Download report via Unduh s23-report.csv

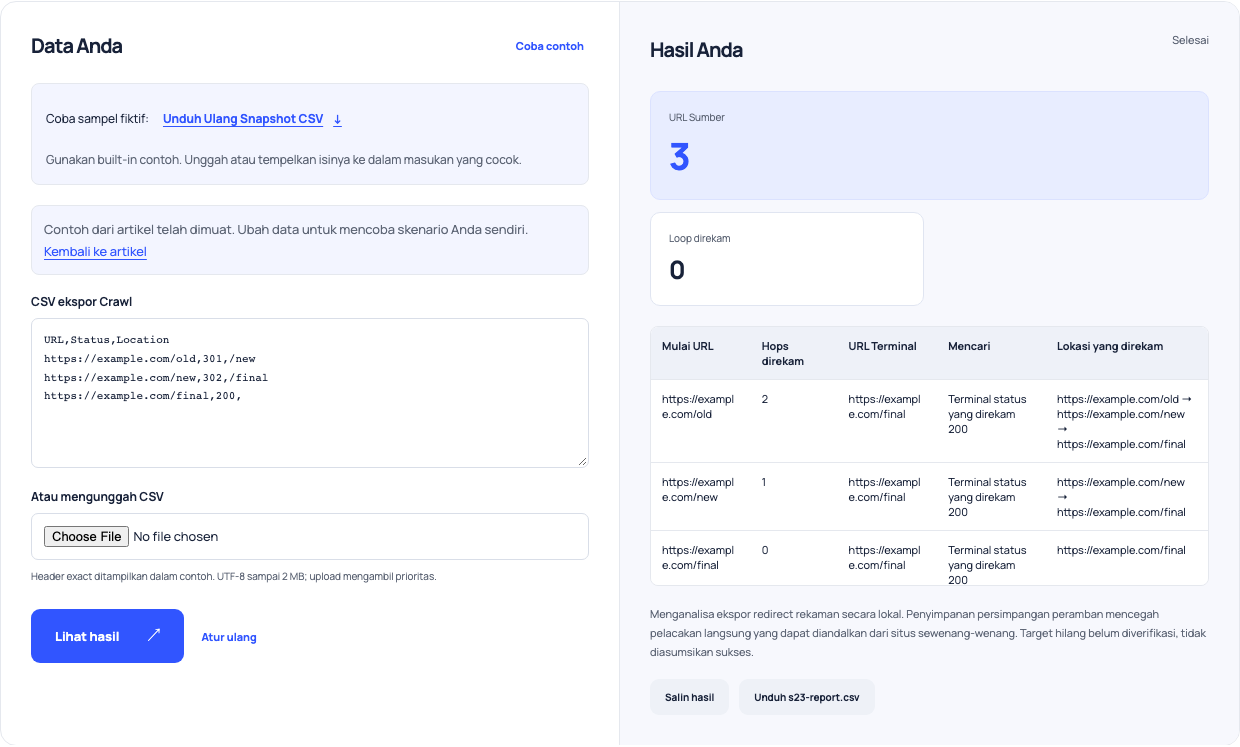[807, 697]
